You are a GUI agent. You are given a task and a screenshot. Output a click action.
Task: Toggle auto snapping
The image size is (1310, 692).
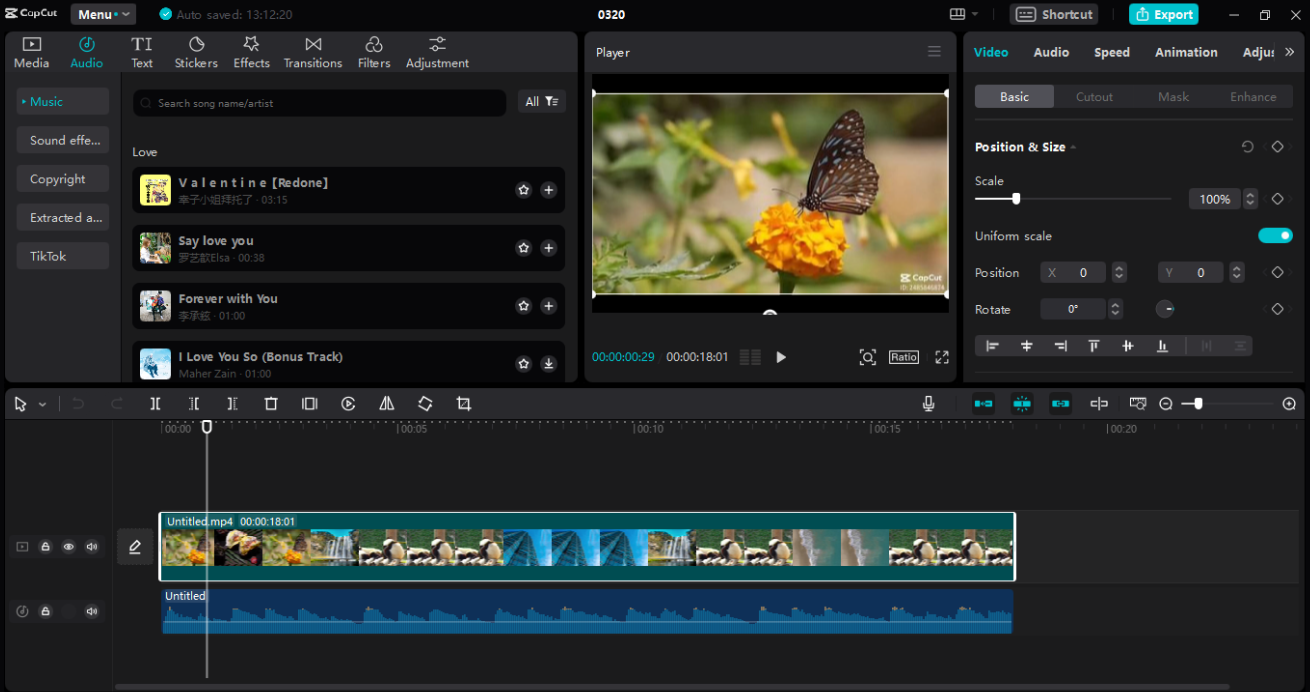point(1021,403)
